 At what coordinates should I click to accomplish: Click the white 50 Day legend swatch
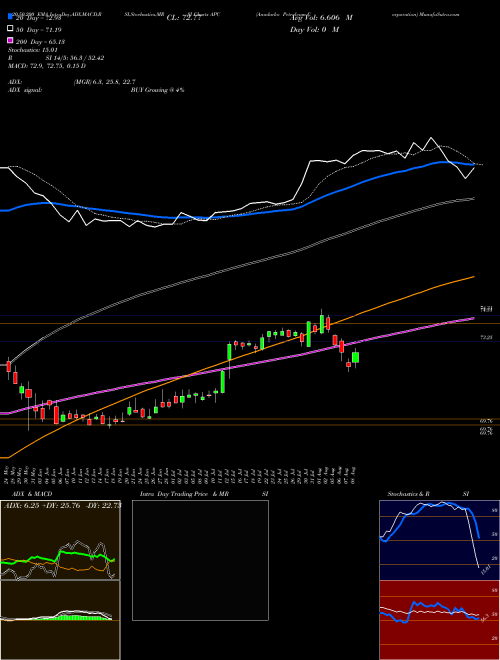click(11, 29)
